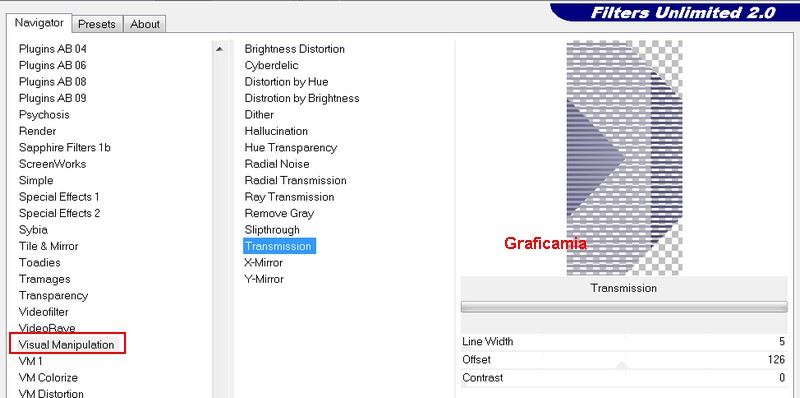This screenshot has width=800, height=398.
Task: Pick the Y-Mirror filter
Action: (264, 279)
